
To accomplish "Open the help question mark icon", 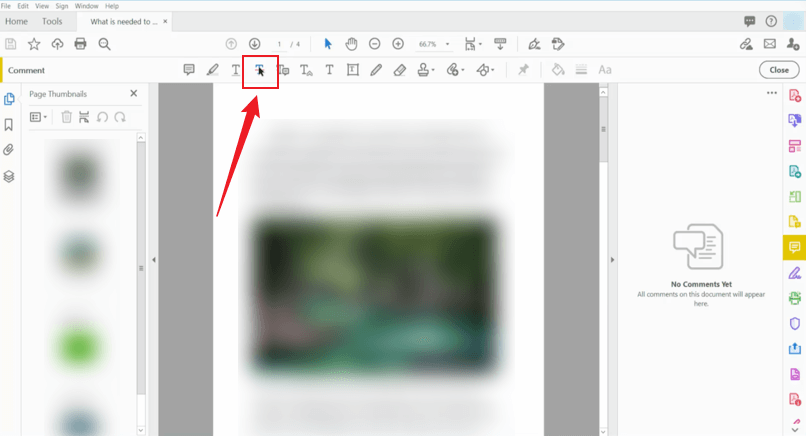I will [771, 21].
